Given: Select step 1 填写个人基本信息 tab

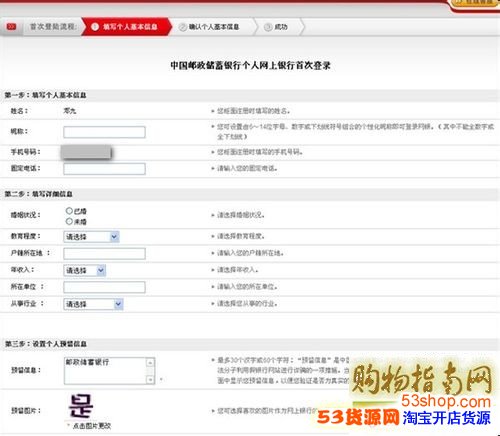Looking at the screenshot, I should (127, 27).
